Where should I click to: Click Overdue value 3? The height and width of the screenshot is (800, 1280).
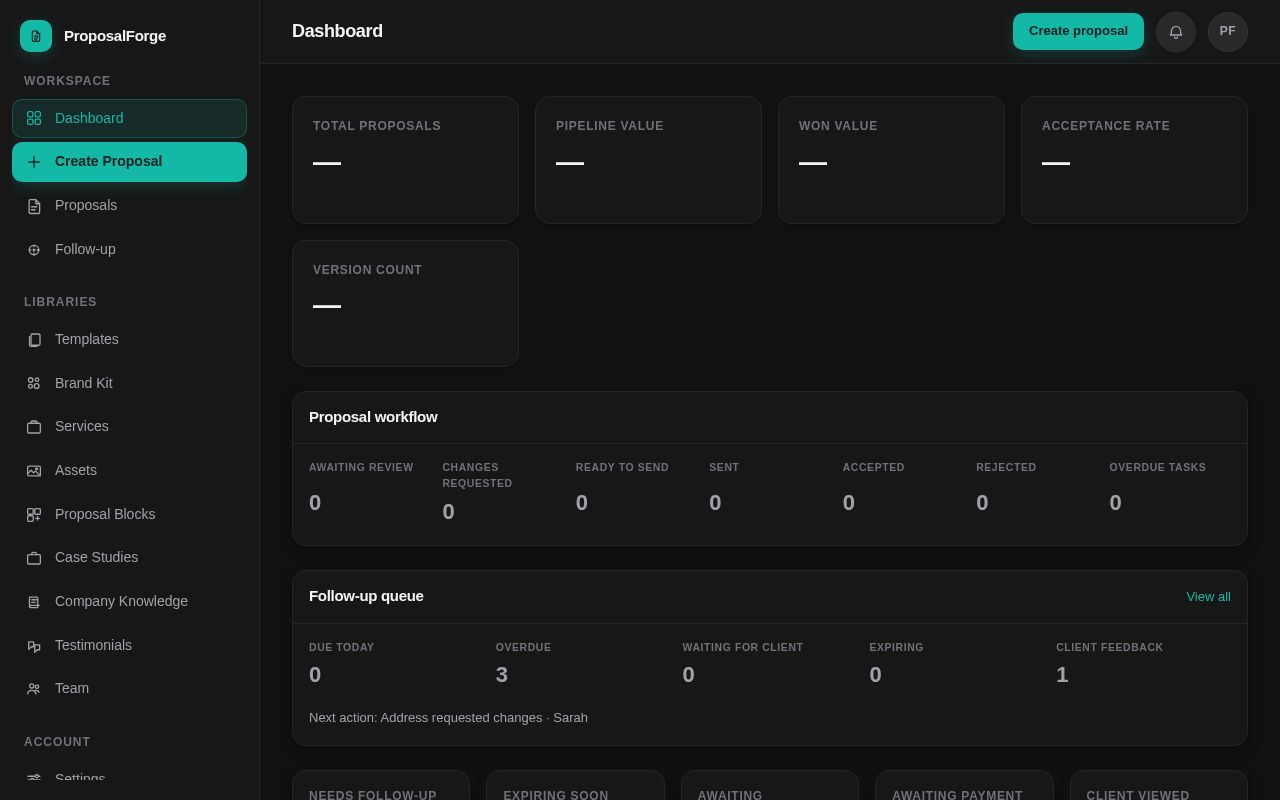(502, 675)
